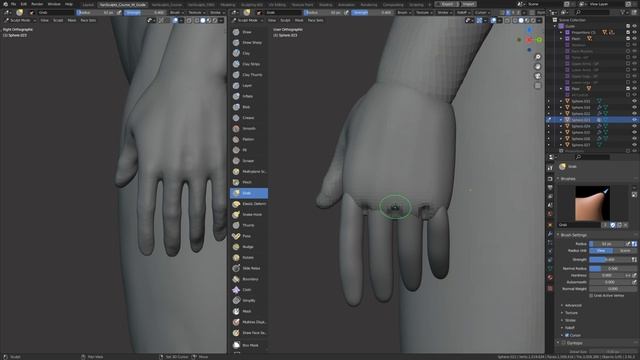Open the Render menu

(37, 4)
